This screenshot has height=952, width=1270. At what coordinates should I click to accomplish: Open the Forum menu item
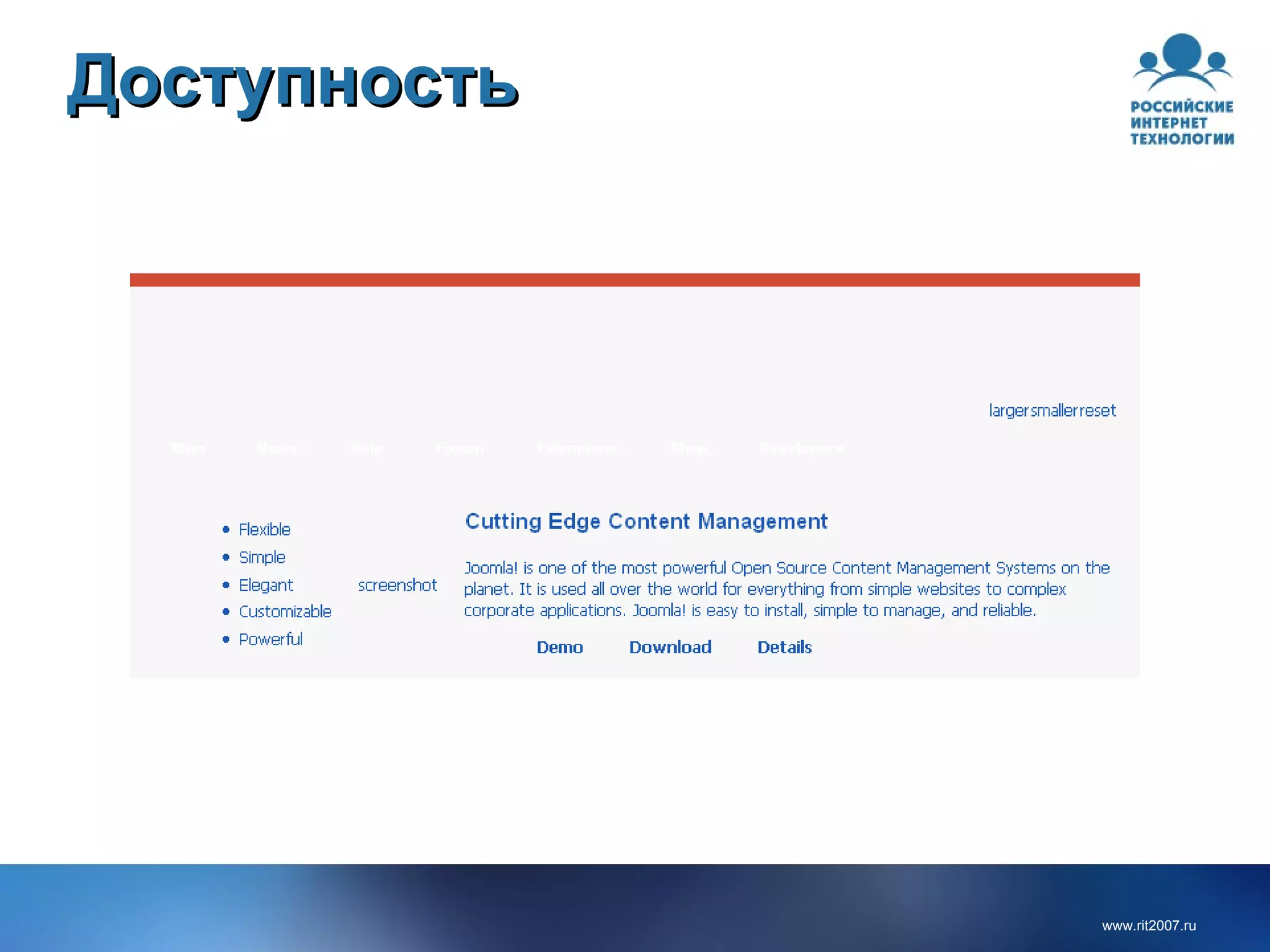tap(460, 448)
